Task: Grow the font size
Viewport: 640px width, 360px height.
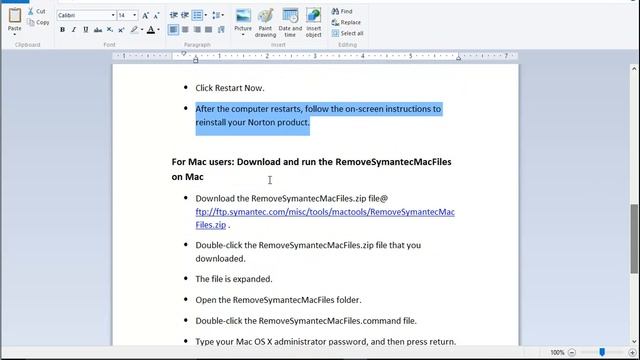Action: pyautogui.click(x=145, y=16)
